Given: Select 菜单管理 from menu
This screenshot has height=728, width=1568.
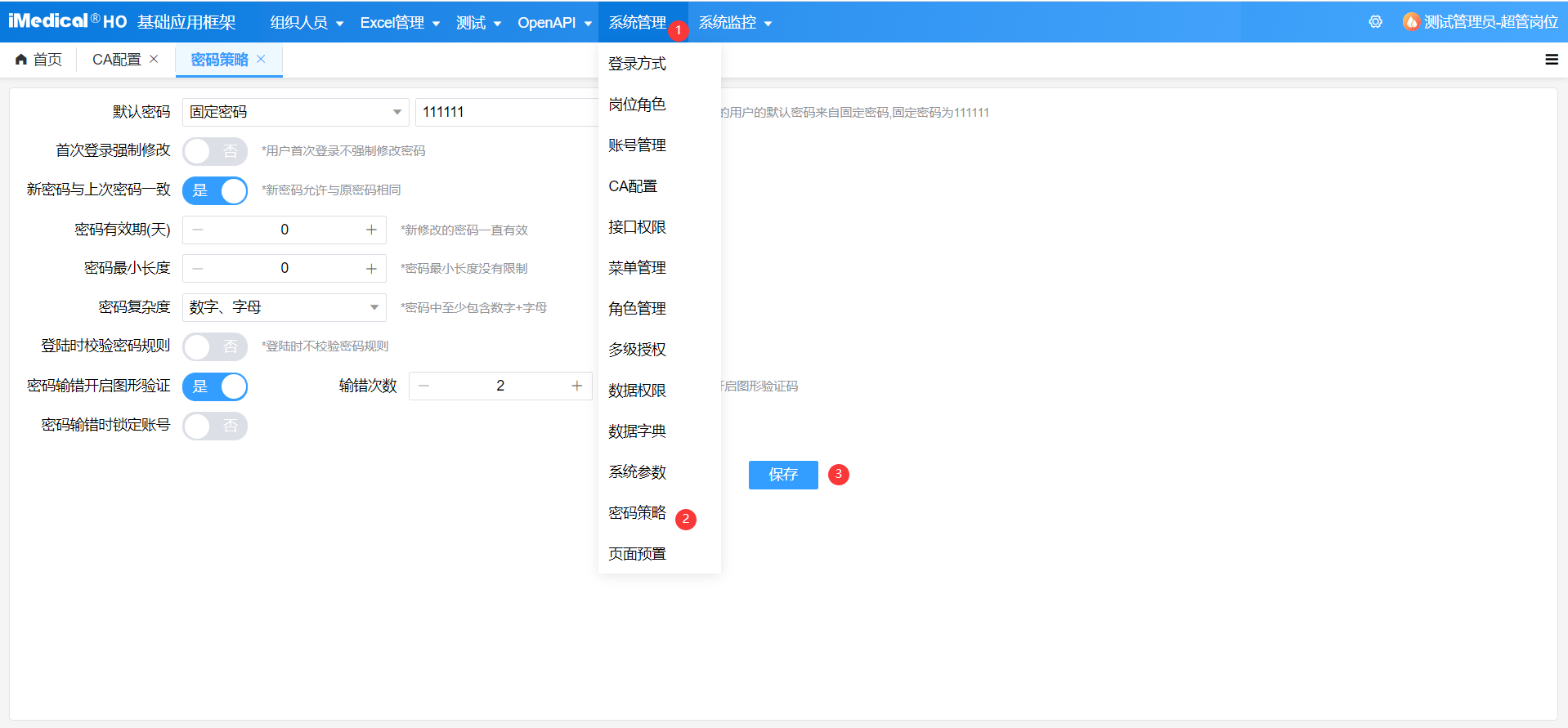Looking at the screenshot, I should point(660,268).
